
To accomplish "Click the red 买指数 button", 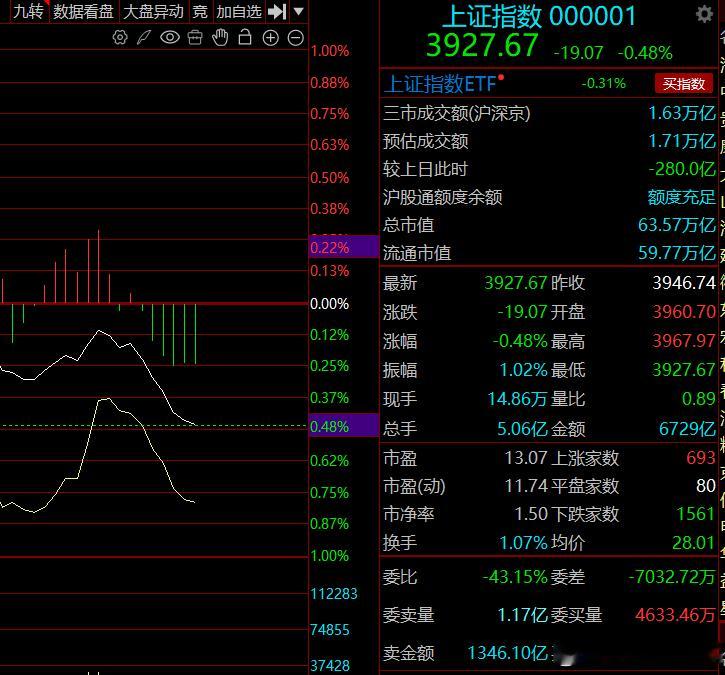I will pyautogui.click(x=683, y=84).
